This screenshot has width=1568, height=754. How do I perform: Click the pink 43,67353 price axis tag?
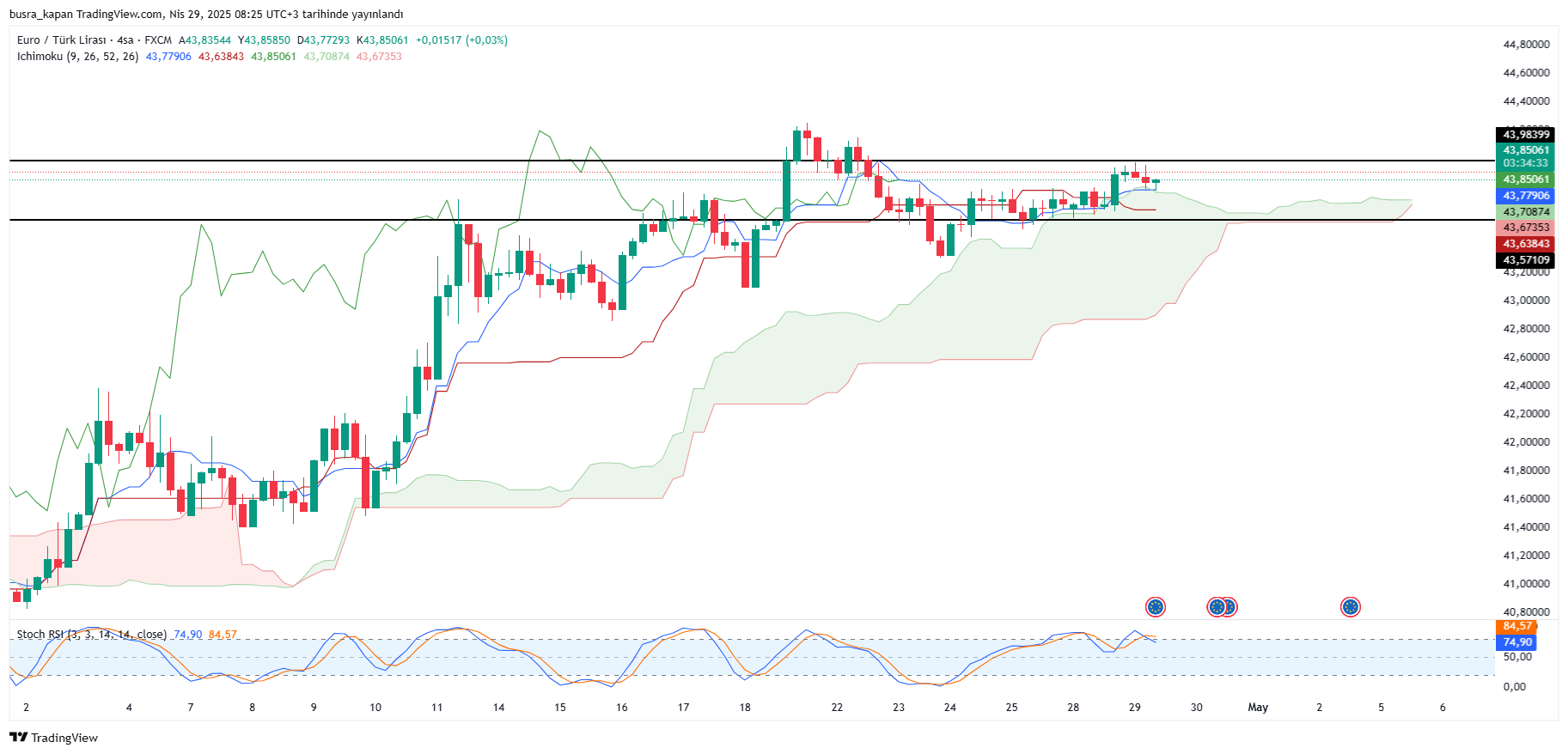point(1526,228)
